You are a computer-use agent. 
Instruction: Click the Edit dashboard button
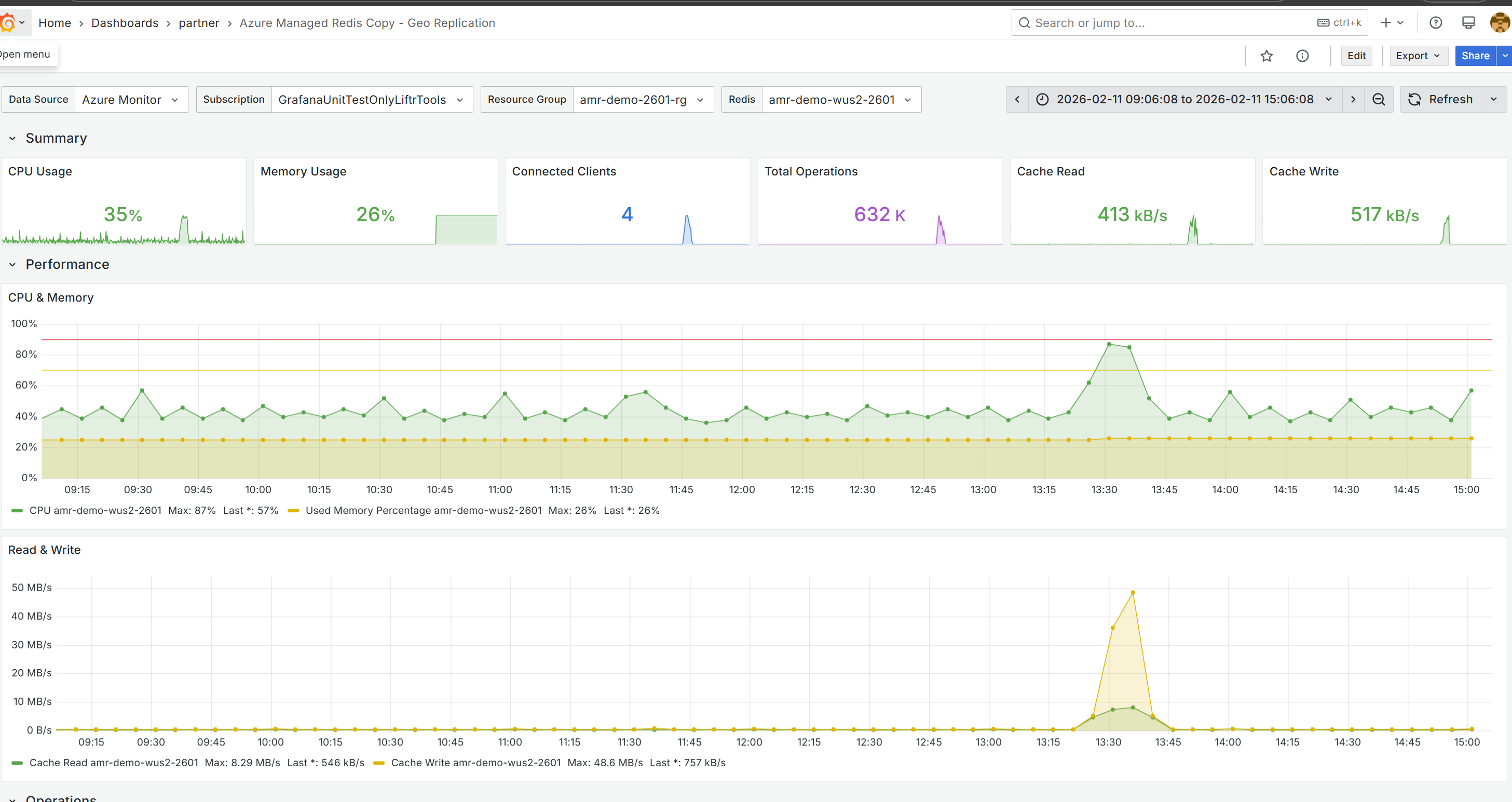pyautogui.click(x=1356, y=56)
